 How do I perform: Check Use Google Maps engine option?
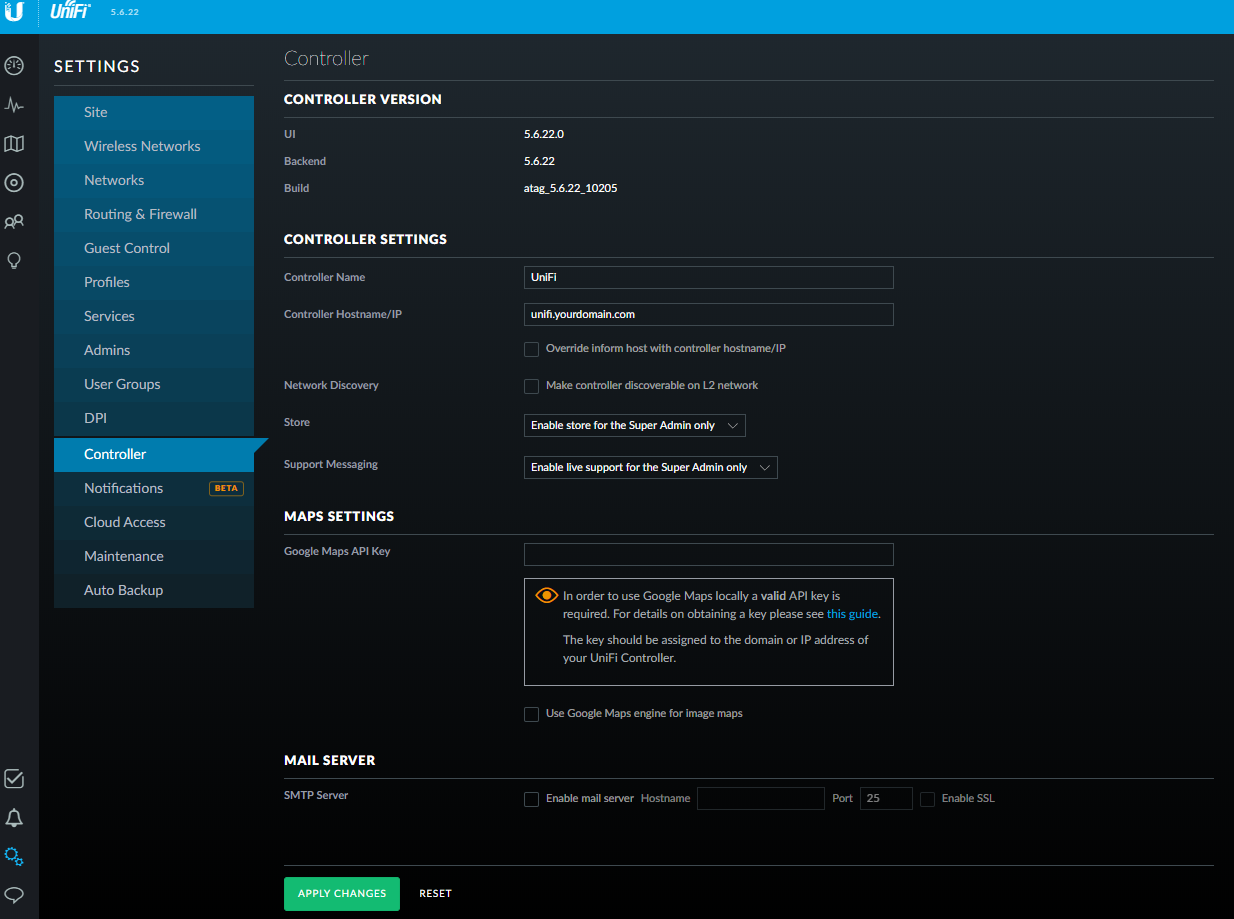click(x=532, y=714)
